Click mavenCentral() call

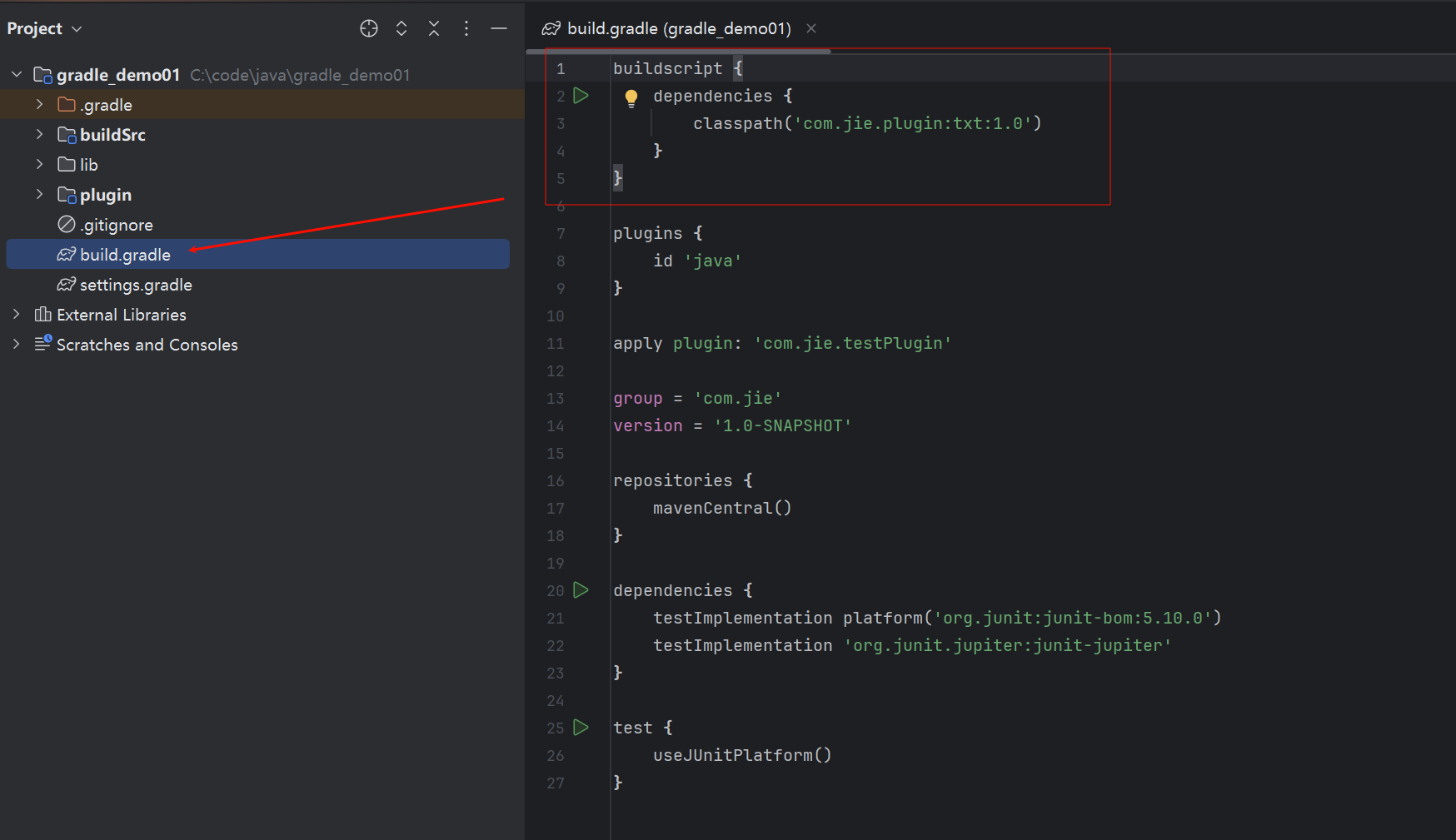click(722, 508)
